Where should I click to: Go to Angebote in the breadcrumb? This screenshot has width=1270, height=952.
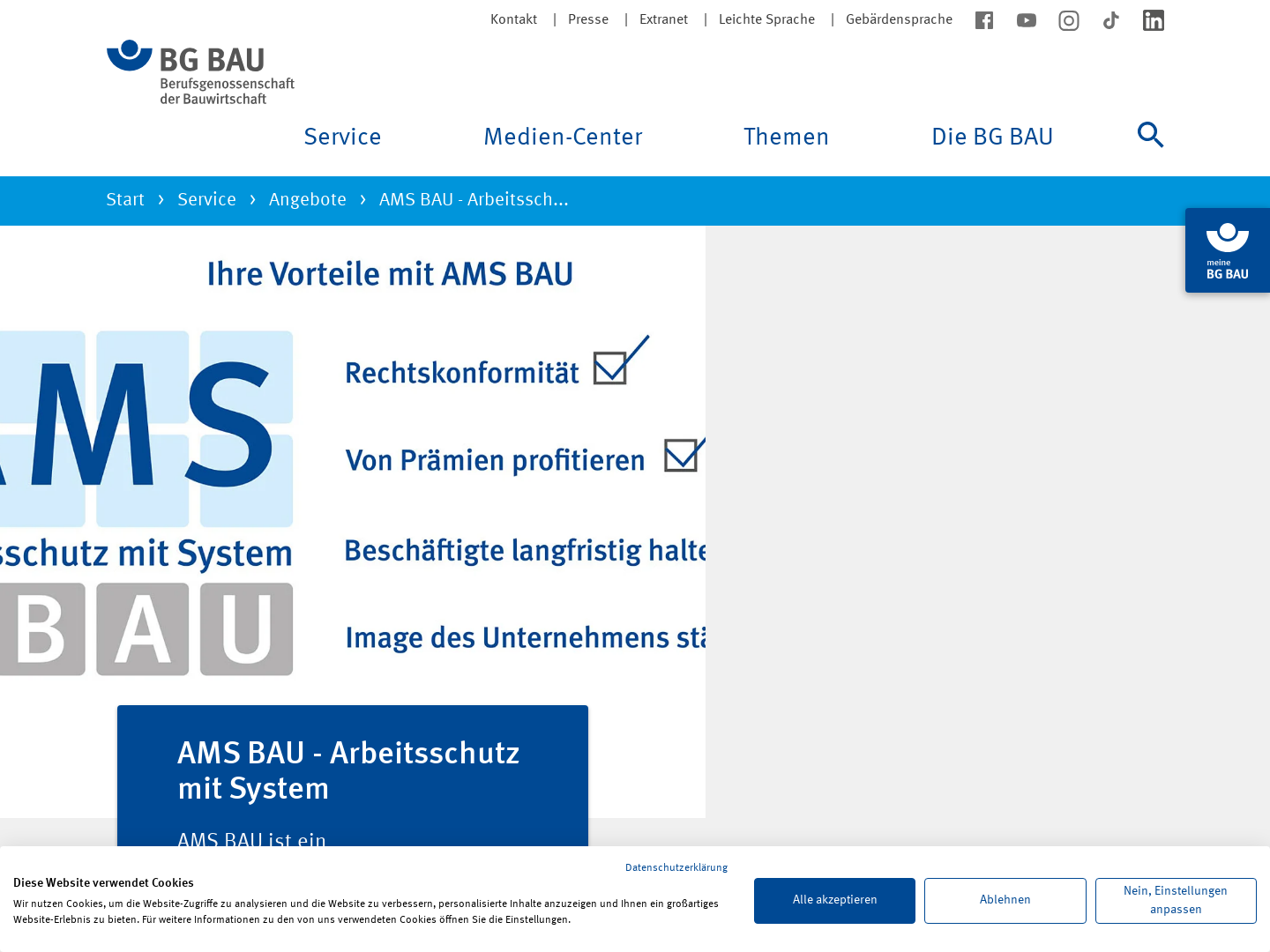click(x=307, y=199)
